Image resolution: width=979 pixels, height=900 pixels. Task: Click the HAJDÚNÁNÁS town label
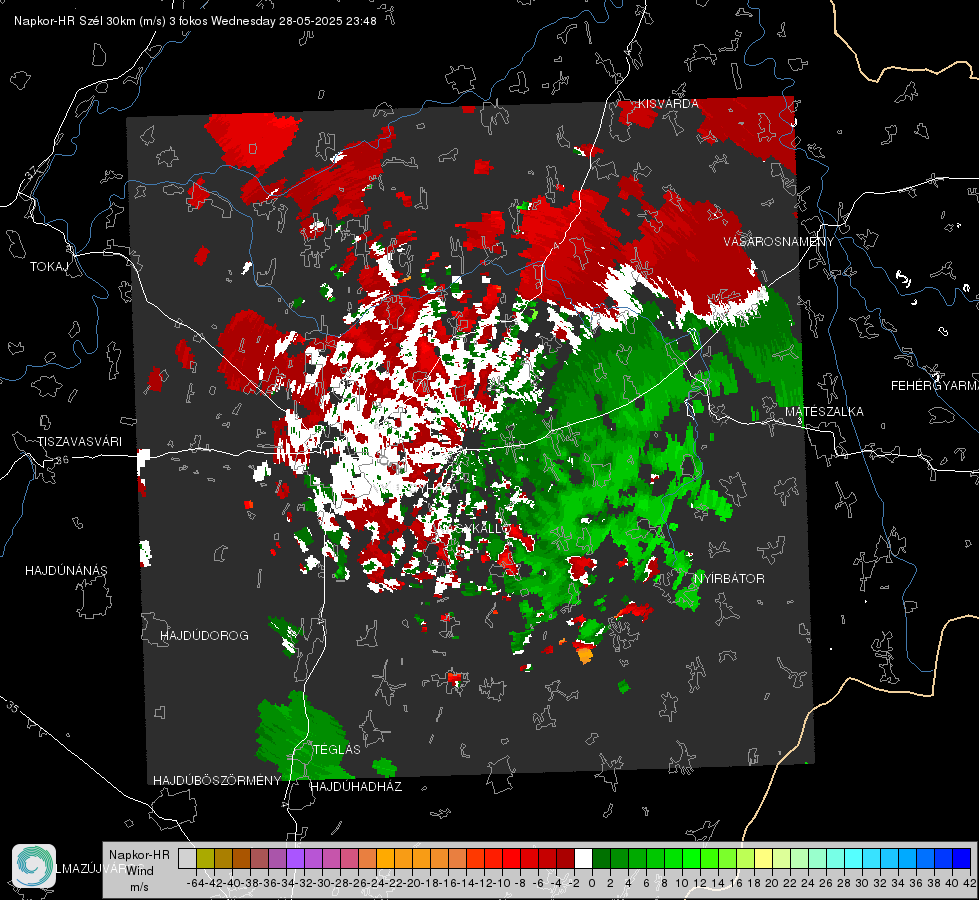[x=66, y=570]
